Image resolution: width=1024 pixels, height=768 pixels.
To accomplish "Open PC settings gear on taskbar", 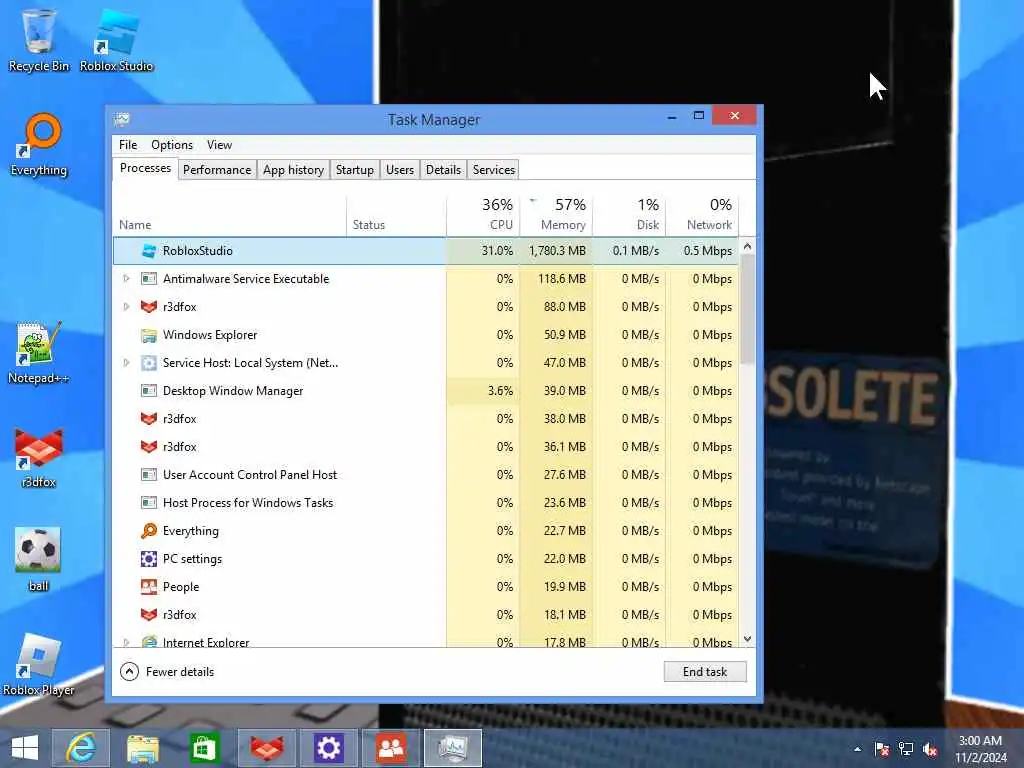I will pyautogui.click(x=328, y=748).
